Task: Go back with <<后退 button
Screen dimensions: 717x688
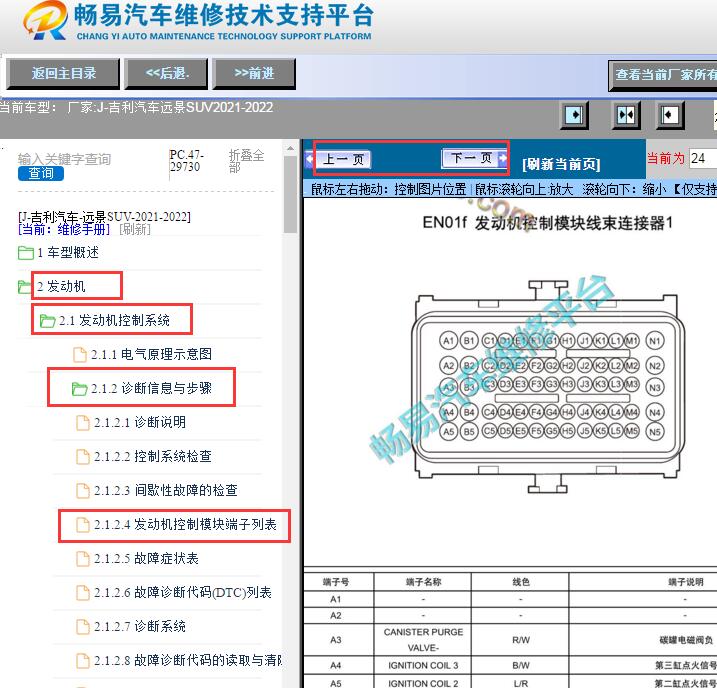Action: pyautogui.click(x=166, y=73)
